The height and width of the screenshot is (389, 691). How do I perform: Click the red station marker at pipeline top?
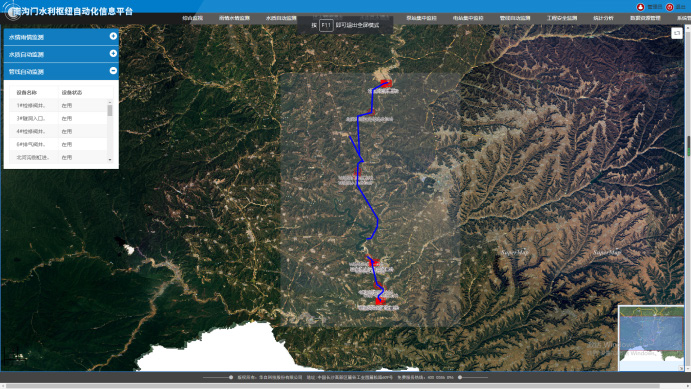[x=386, y=83]
